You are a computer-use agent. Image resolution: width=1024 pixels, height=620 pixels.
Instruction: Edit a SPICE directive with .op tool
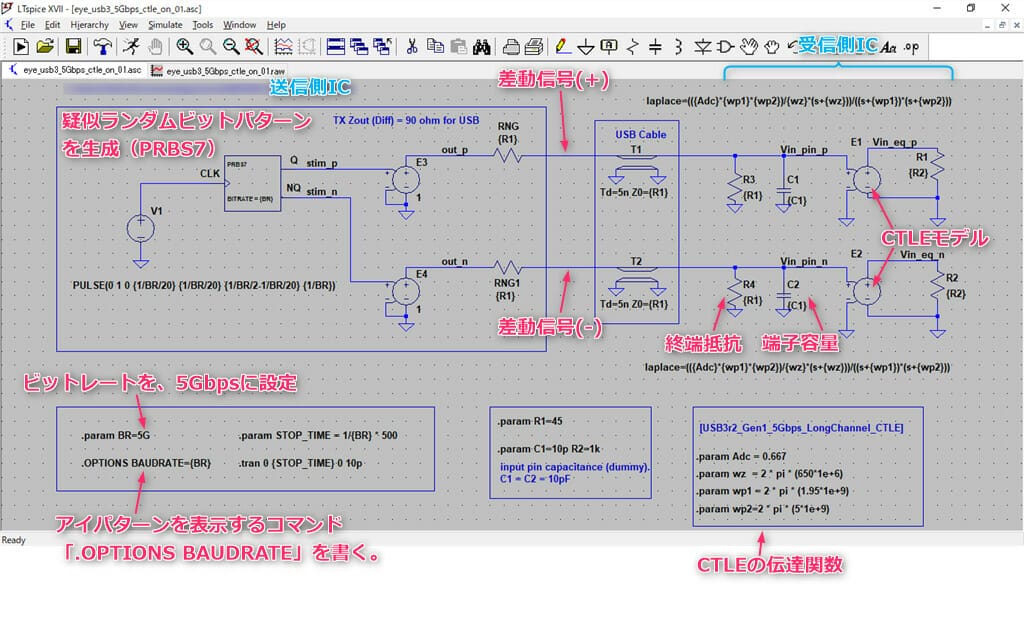[x=912, y=45]
